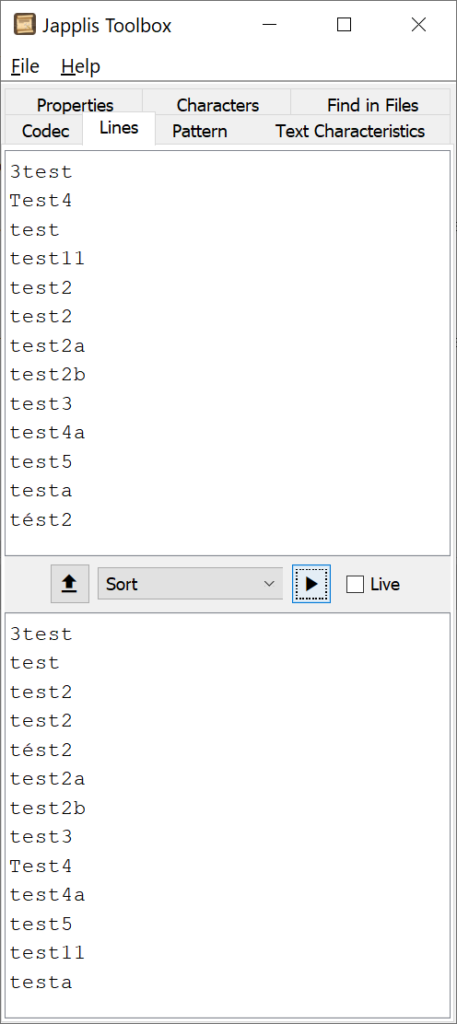Maximize the Japplis Toolbox window
This screenshot has width=457, height=1024.
pyautogui.click(x=344, y=25)
